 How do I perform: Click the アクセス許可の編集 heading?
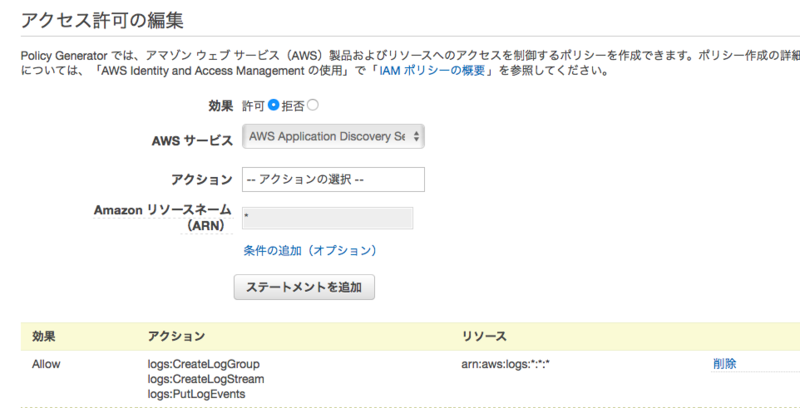[103, 21]
